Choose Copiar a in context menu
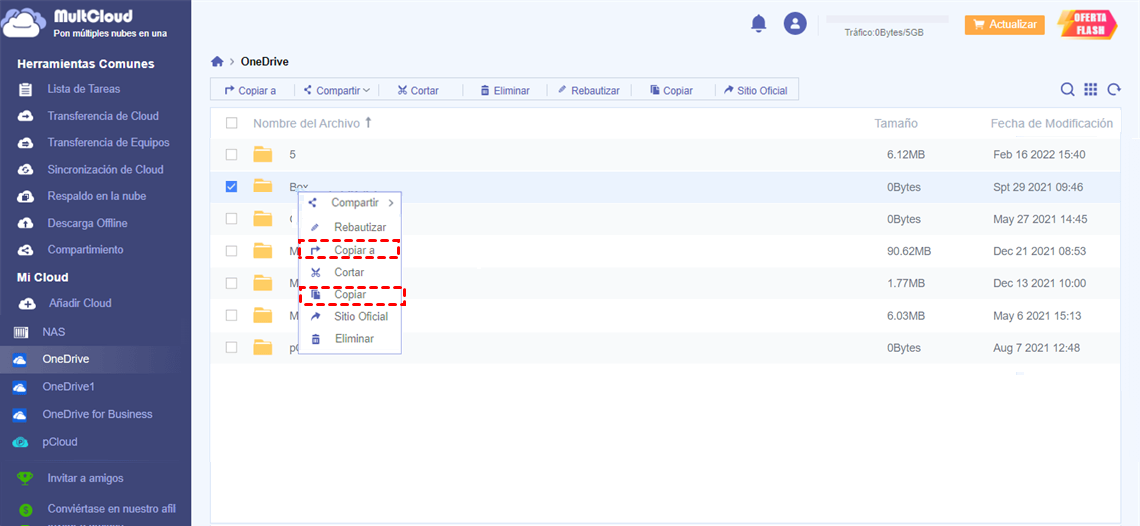 click(x=350, y=250)
